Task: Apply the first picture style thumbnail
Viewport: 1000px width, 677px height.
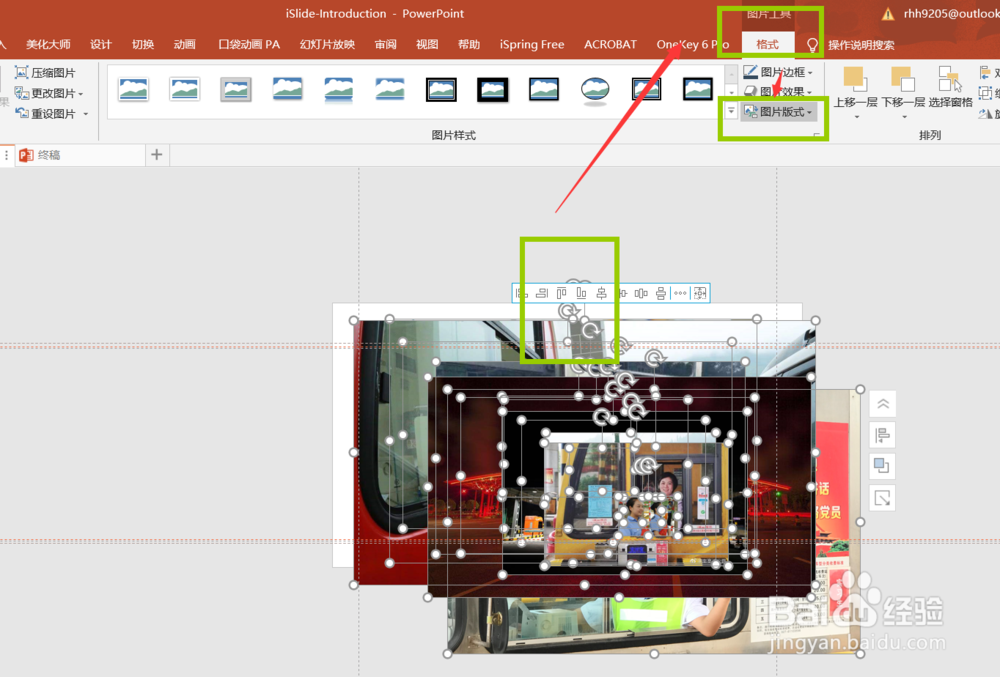Action: click(x=133, y=90)
